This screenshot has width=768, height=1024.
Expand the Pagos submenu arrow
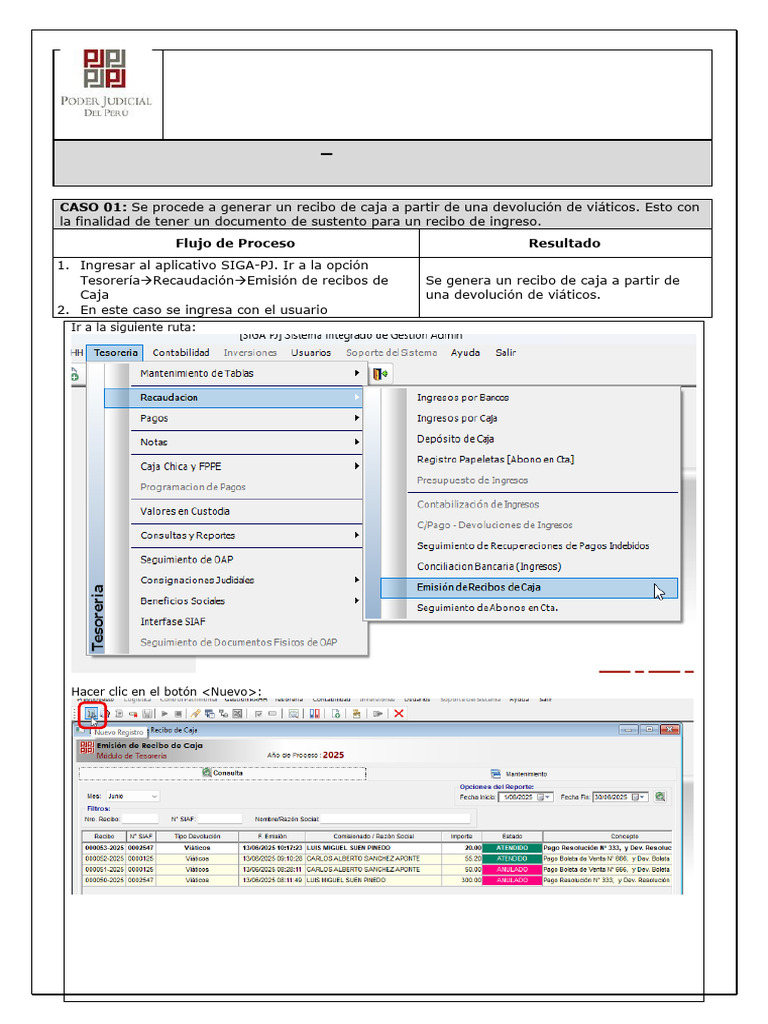point(357,418)
